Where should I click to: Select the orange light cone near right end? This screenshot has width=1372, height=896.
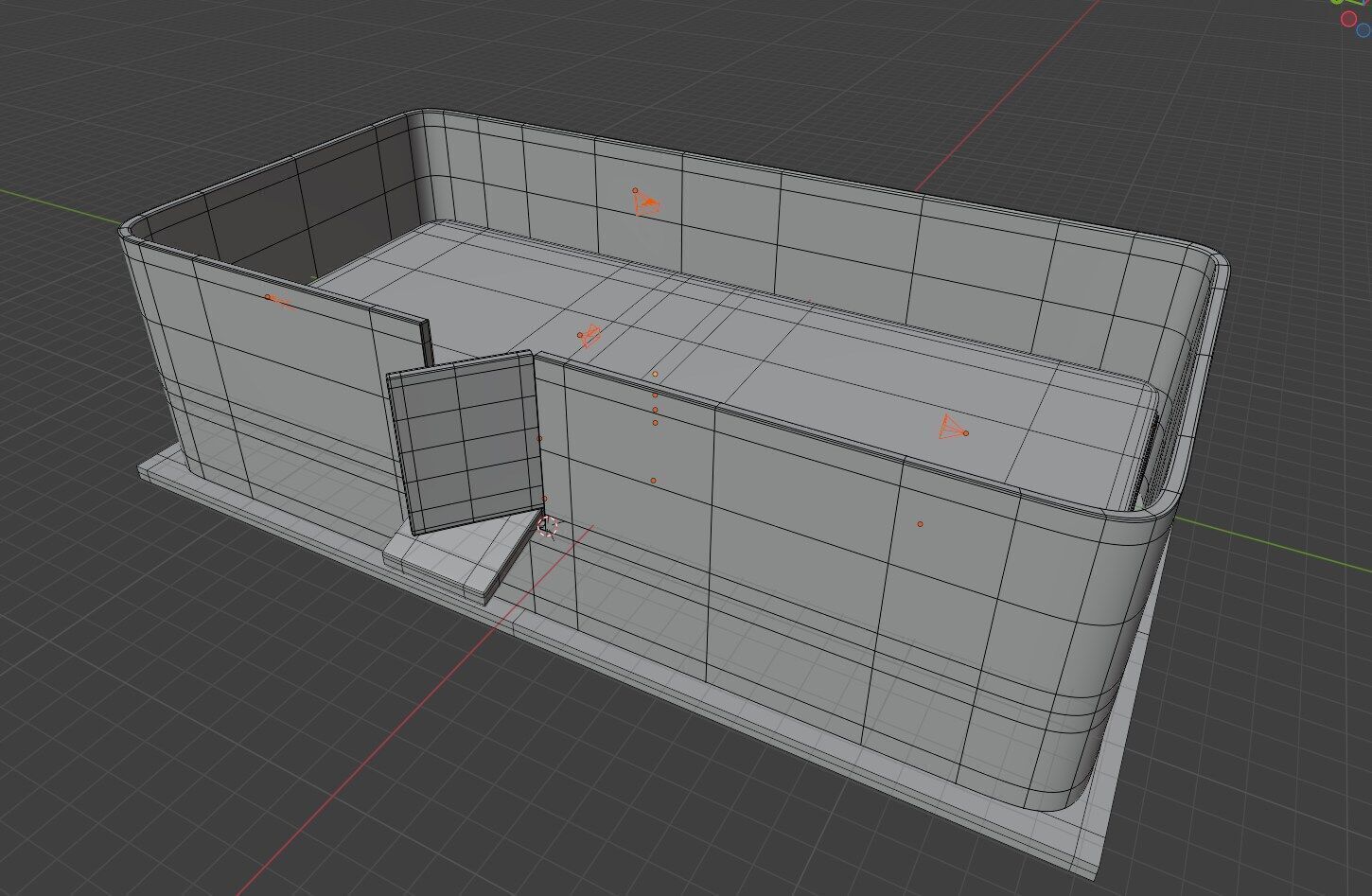[x=952, y=428]
